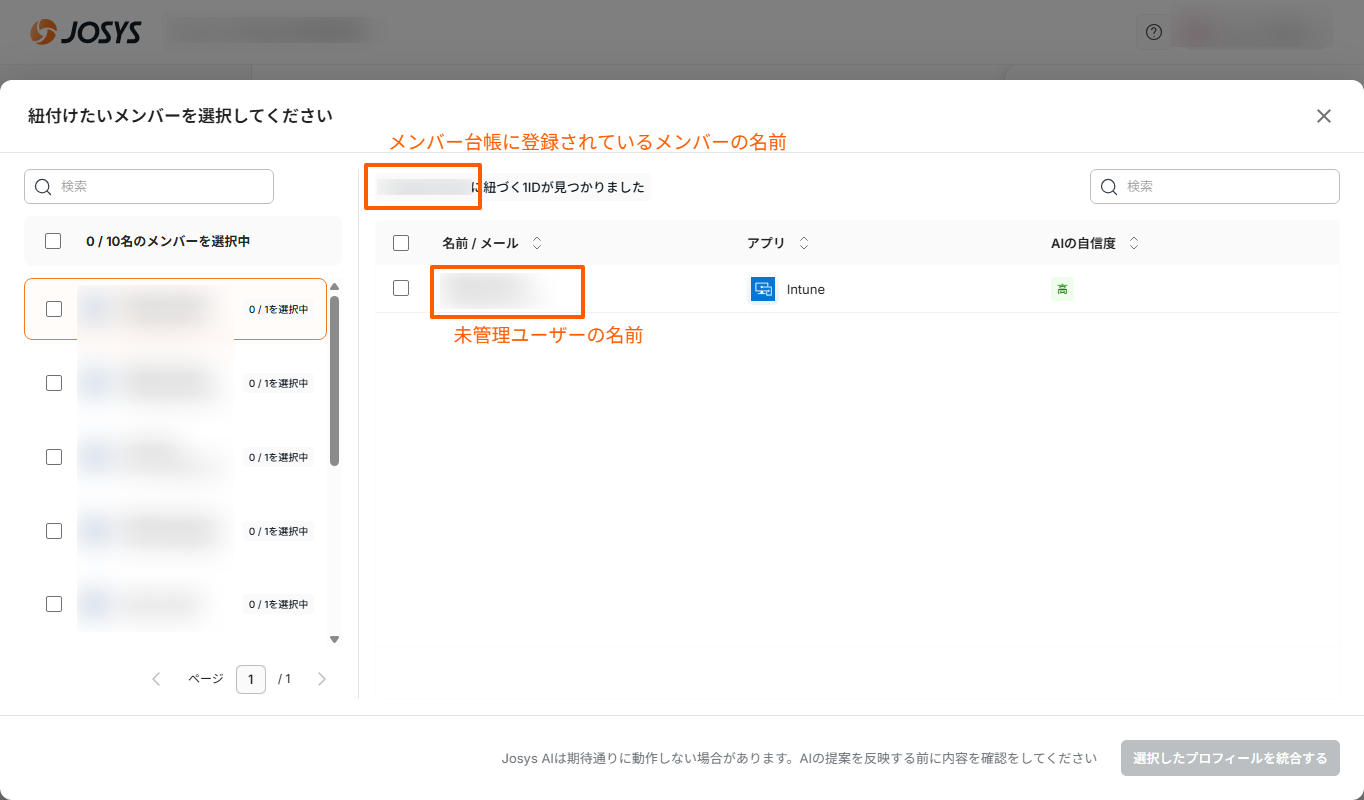Toggle select-all members checkbox
This screenshot has width=1364, height=800.
[53, 241]
